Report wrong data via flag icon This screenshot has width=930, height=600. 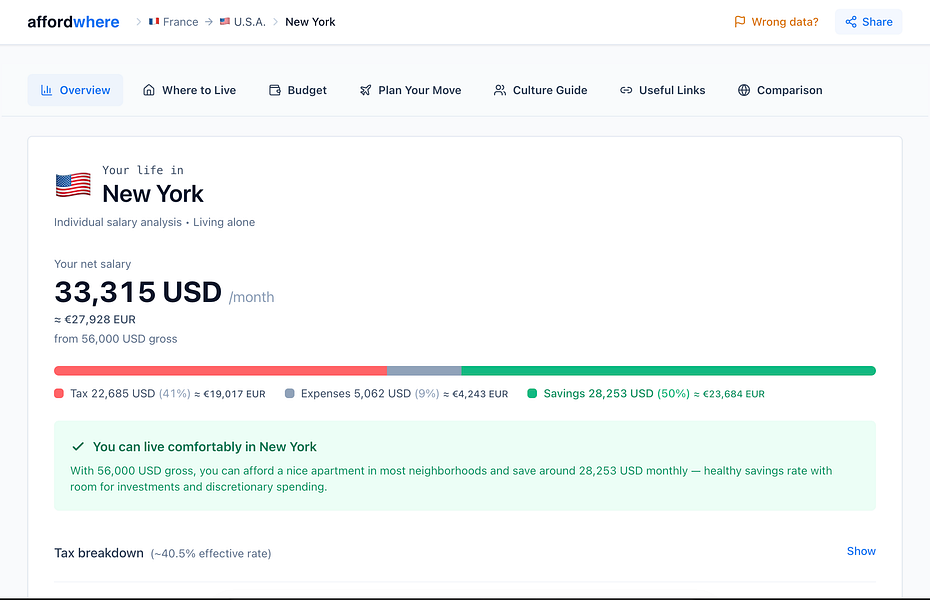(x=740, y=22)
